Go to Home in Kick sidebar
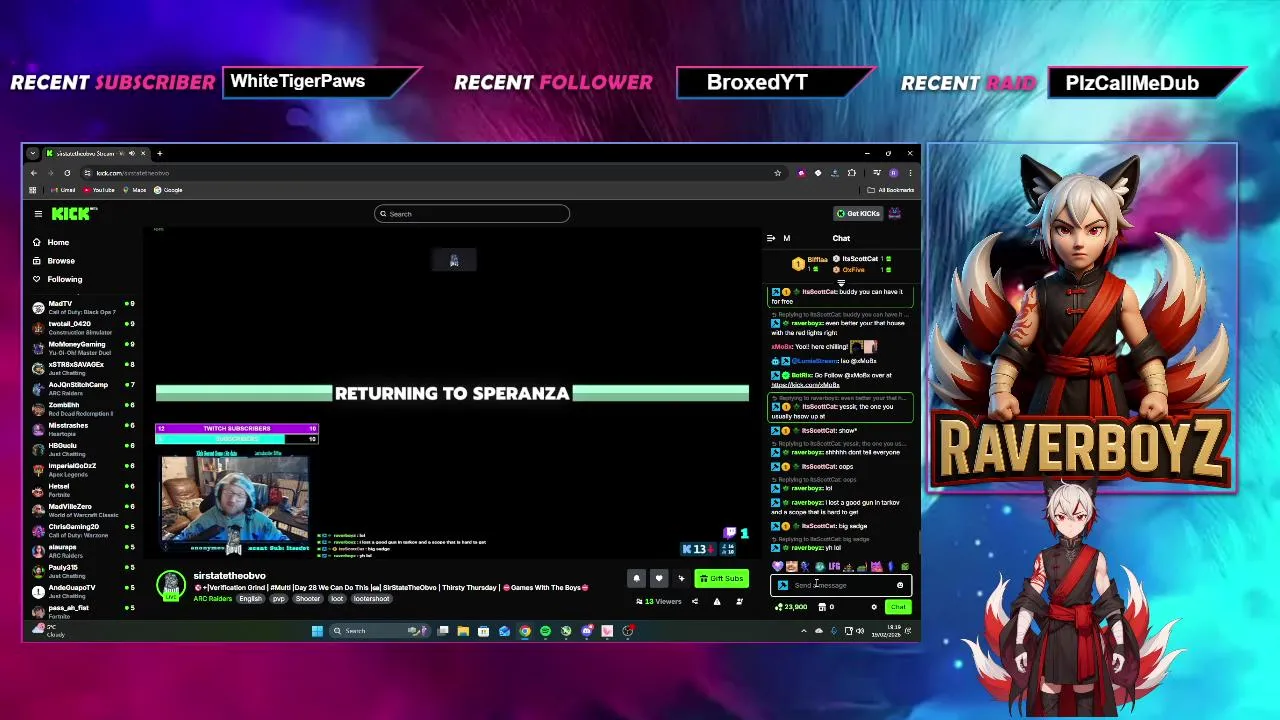Viewport: 1280px width, 720px height. tap(50, 242)
